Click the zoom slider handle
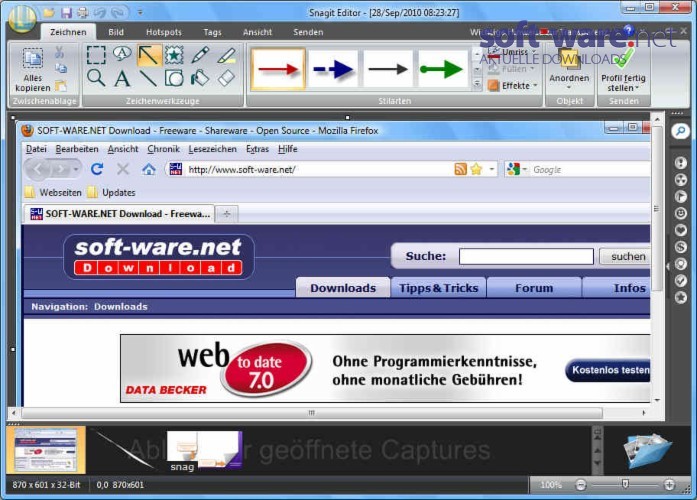Screen dimensions: 697x500 [625, 484]
